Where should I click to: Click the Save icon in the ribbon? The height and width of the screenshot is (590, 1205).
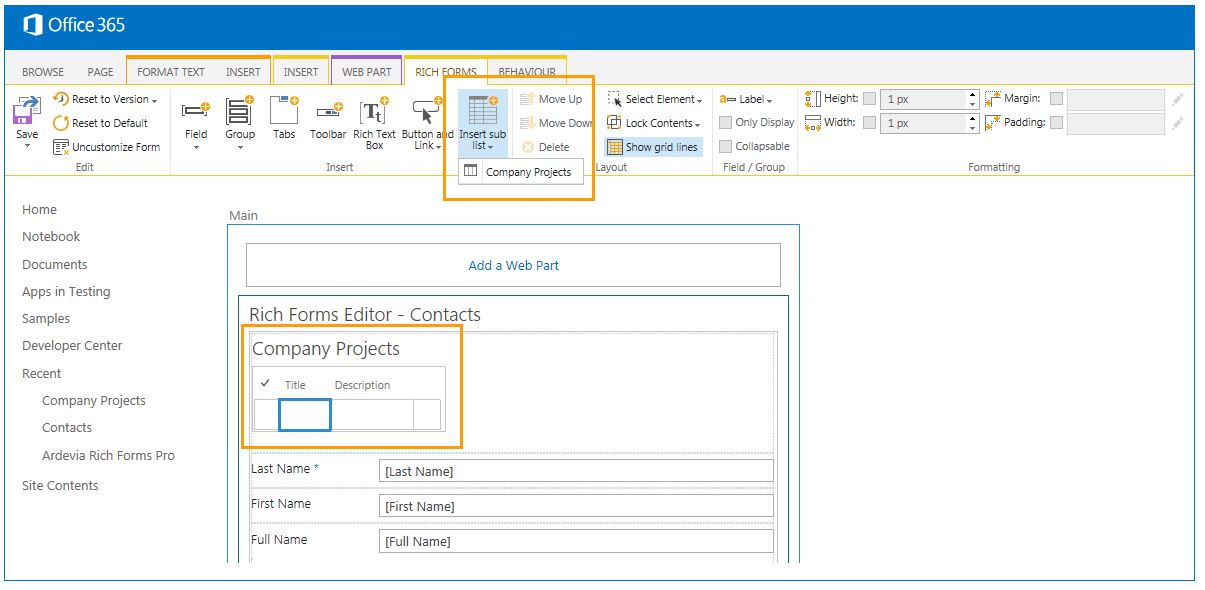point(27,110)
